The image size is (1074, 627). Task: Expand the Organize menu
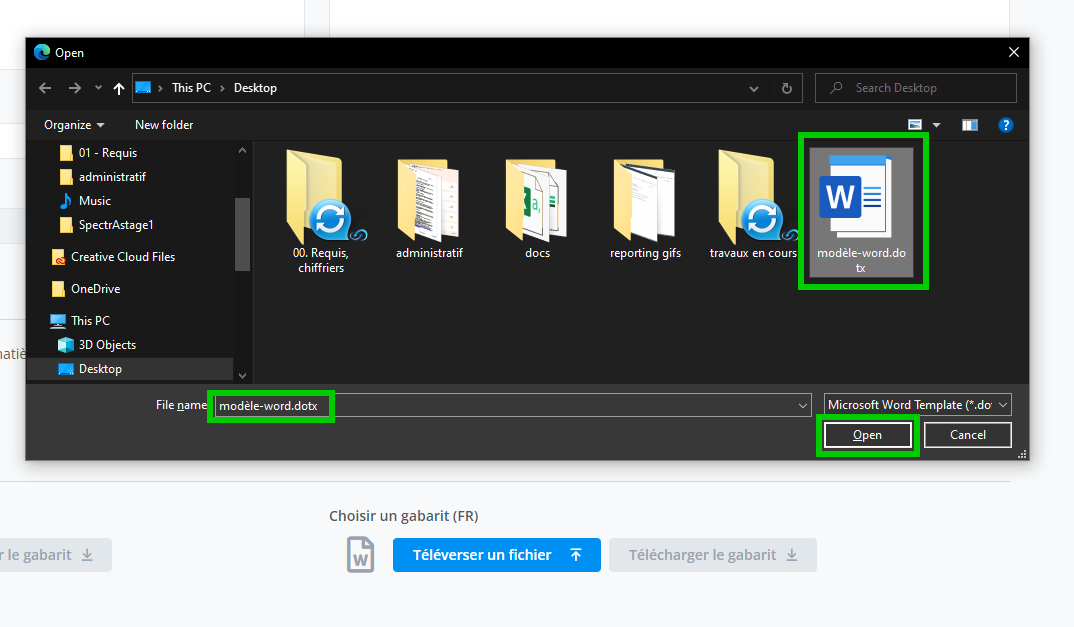click(74, 125)
